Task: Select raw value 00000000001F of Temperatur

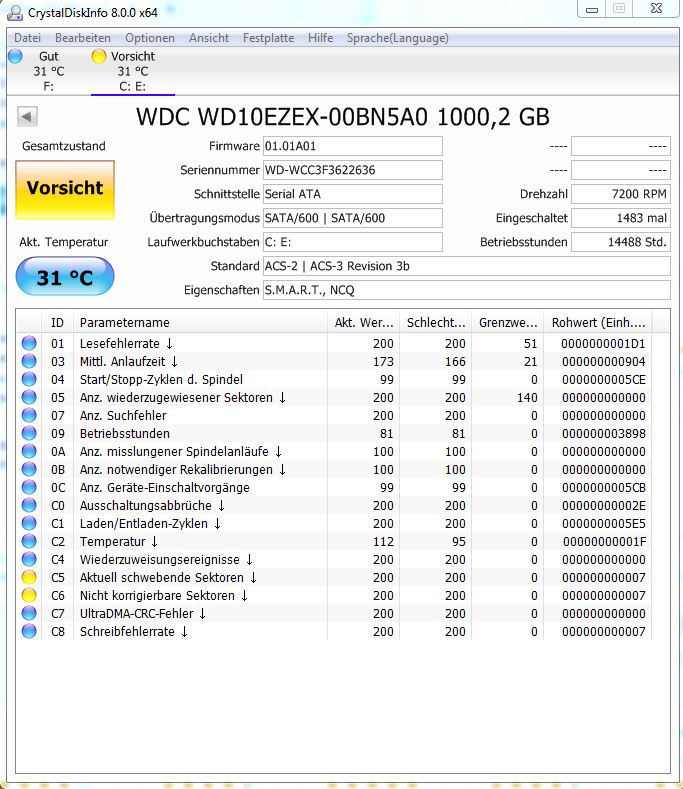Action: coord(604,542)
